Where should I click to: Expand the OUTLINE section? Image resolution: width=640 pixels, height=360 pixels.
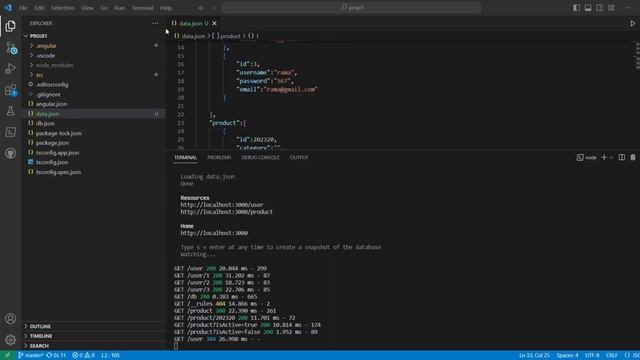pyautogui.click(x=93, y=326)
